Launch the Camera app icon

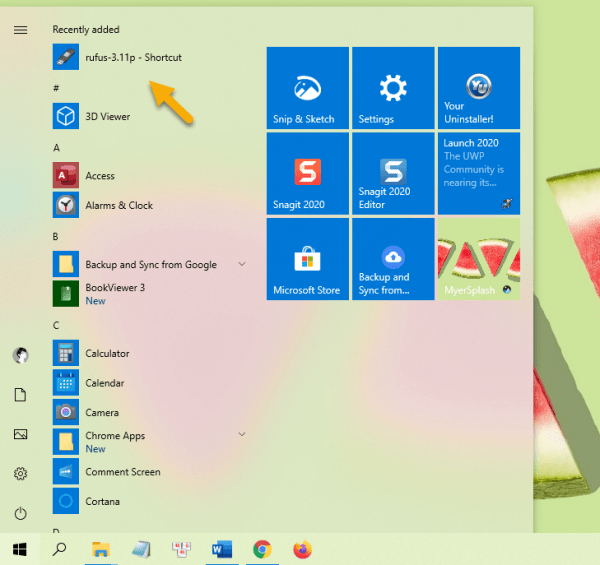click(66, 412)
